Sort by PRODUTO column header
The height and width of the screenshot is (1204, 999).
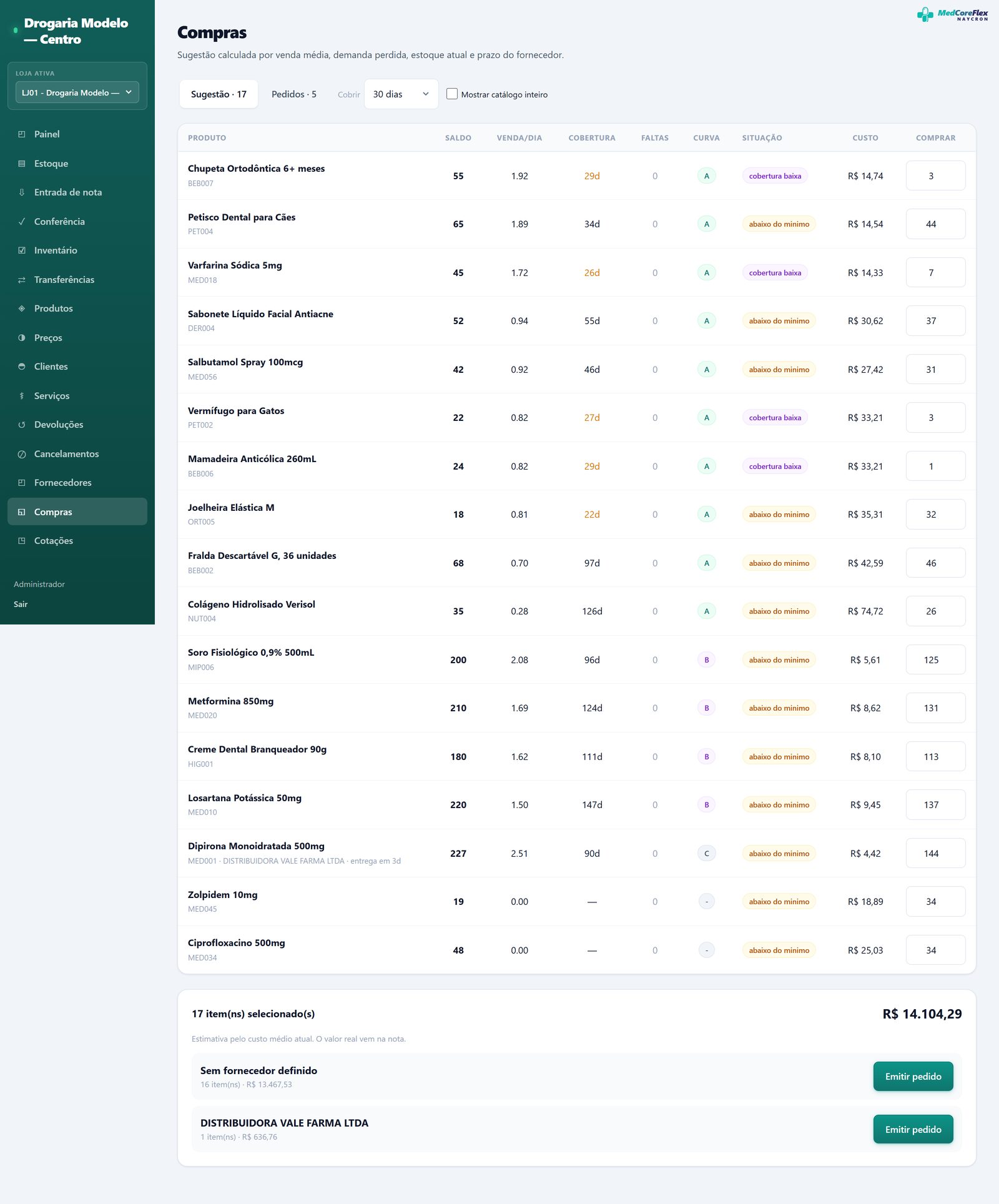pos(207,138)
